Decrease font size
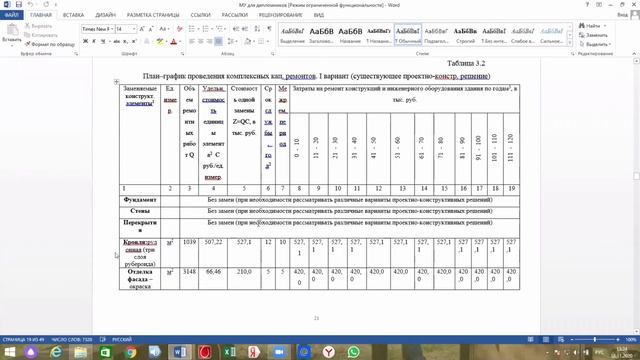The width and height of the screenshot is (640, 360). (x=151, y=29)
